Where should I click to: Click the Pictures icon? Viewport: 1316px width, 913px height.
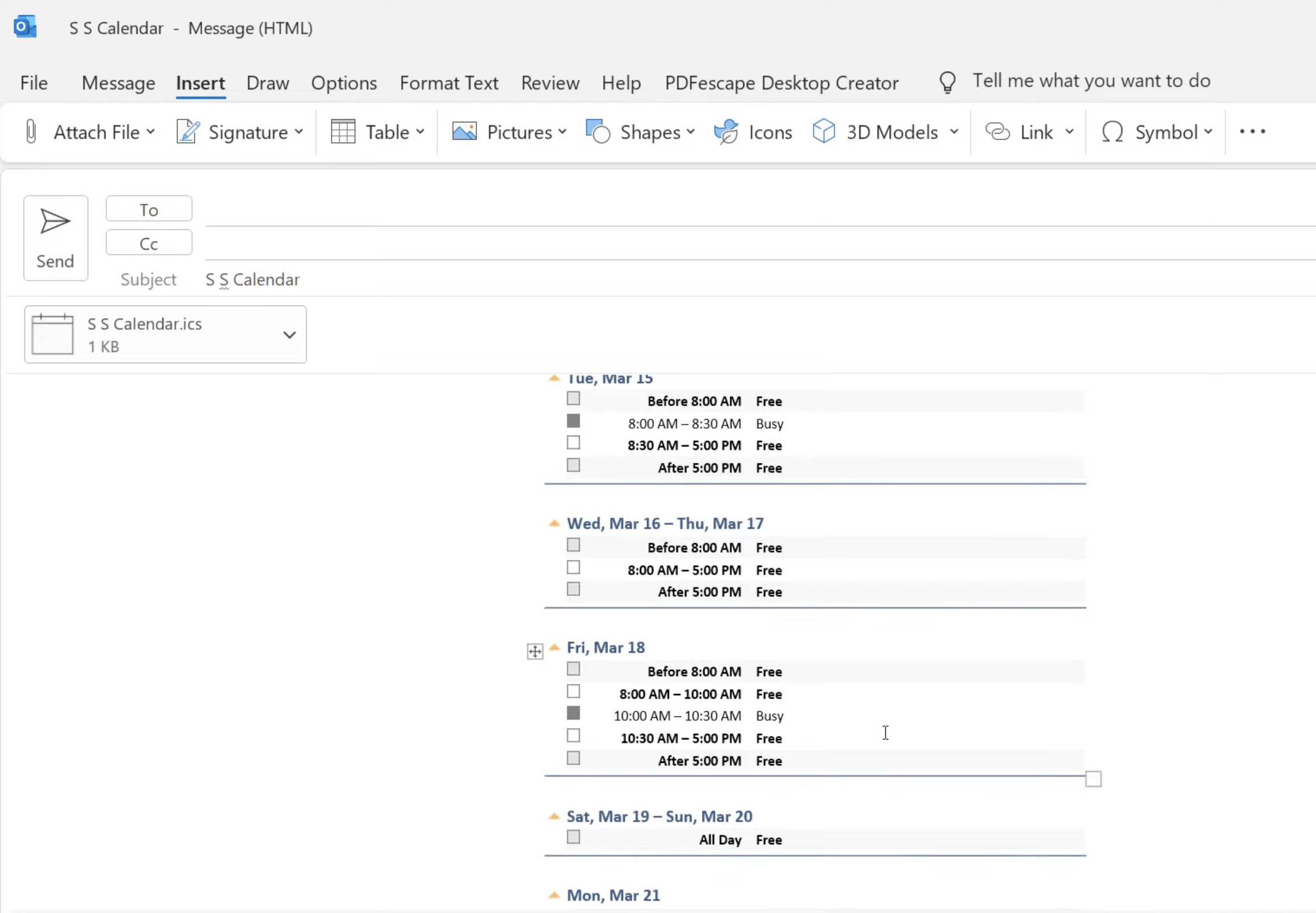(464, 132)
